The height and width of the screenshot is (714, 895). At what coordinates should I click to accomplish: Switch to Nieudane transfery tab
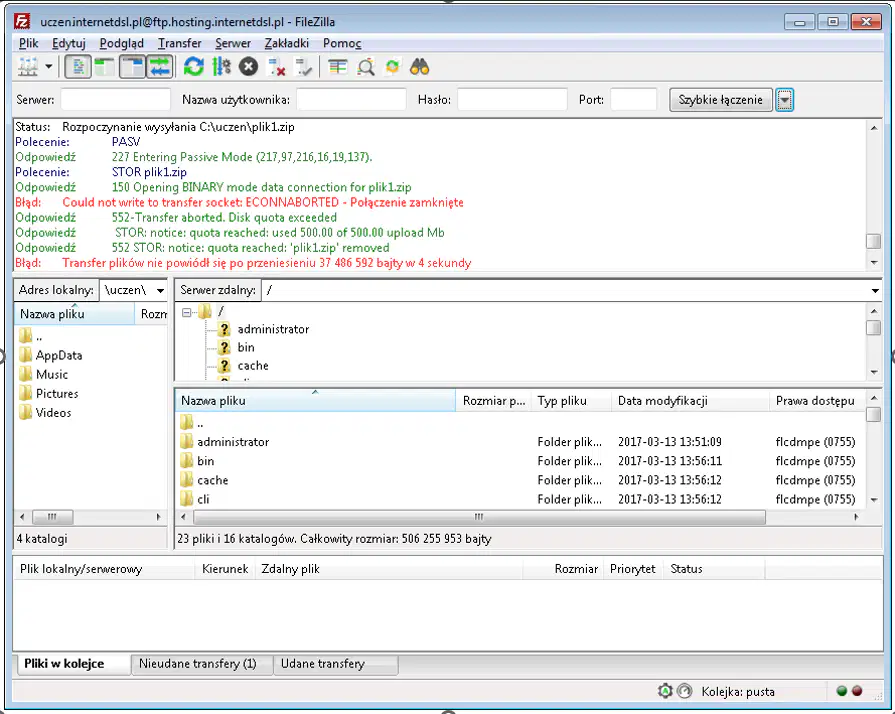[x=202, y=664]
